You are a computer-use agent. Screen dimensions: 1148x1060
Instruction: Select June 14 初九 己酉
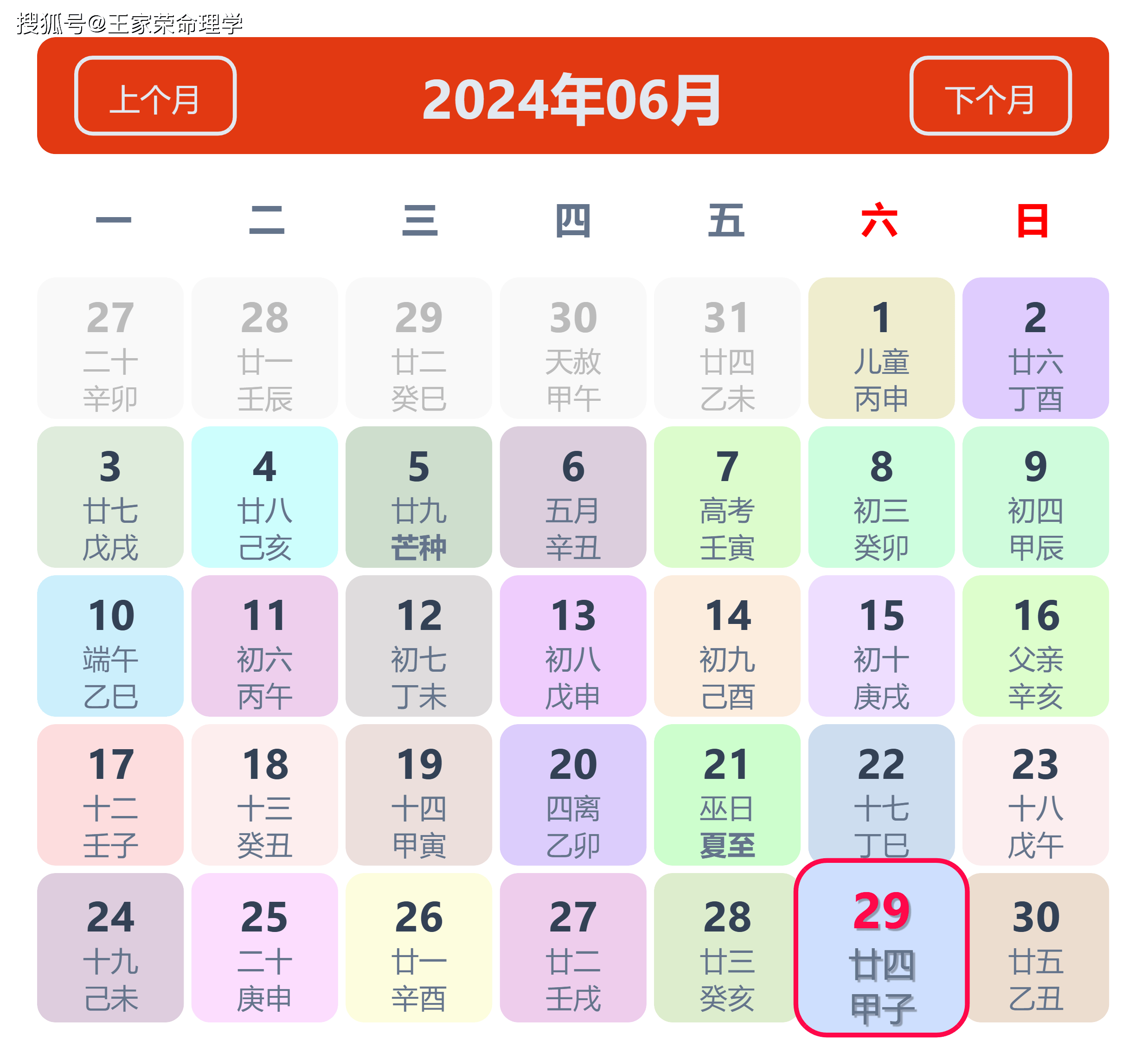[x=727, y=646]
